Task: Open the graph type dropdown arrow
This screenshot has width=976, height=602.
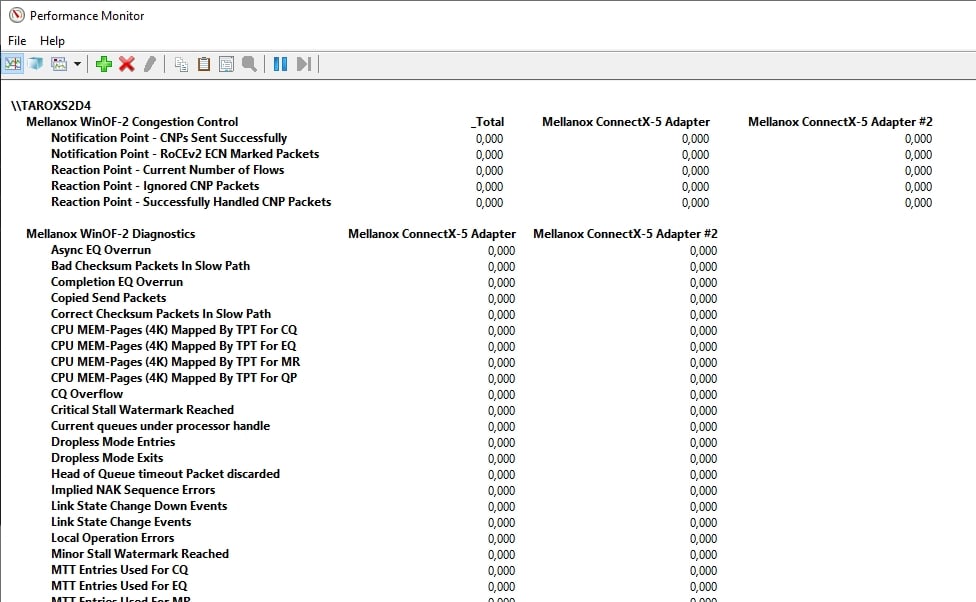Action: pos(77,64)
